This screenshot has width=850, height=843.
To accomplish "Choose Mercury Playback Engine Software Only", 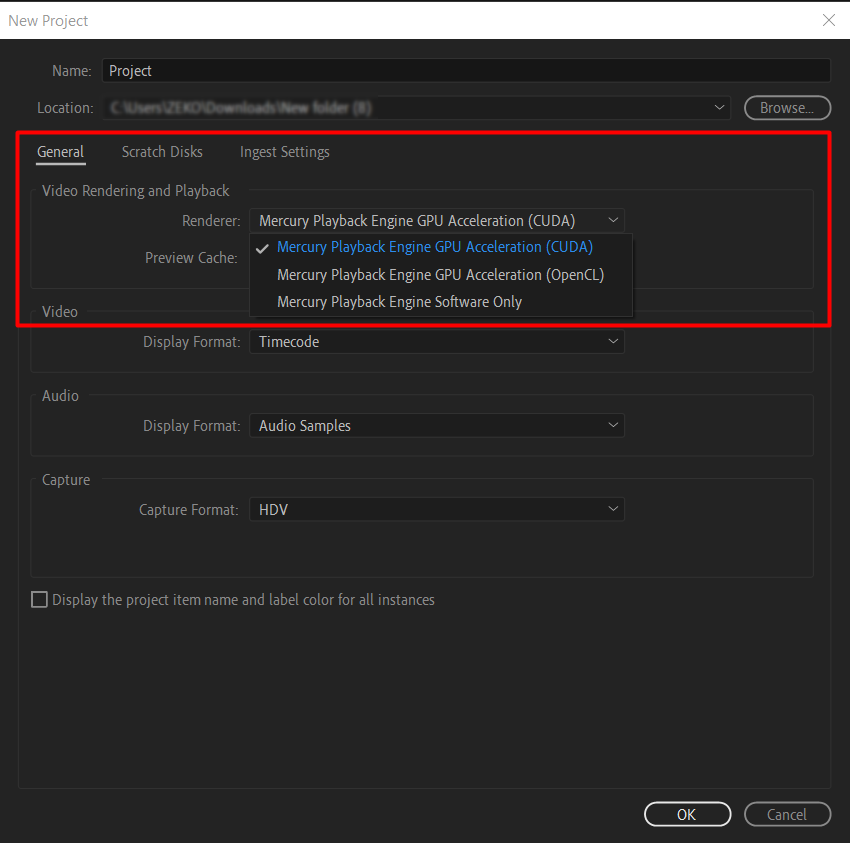I will point(441,302).
